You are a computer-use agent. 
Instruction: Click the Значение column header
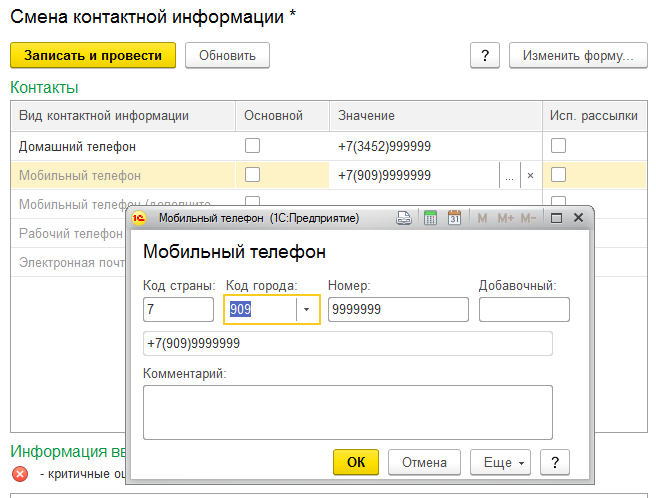(366, 116)
